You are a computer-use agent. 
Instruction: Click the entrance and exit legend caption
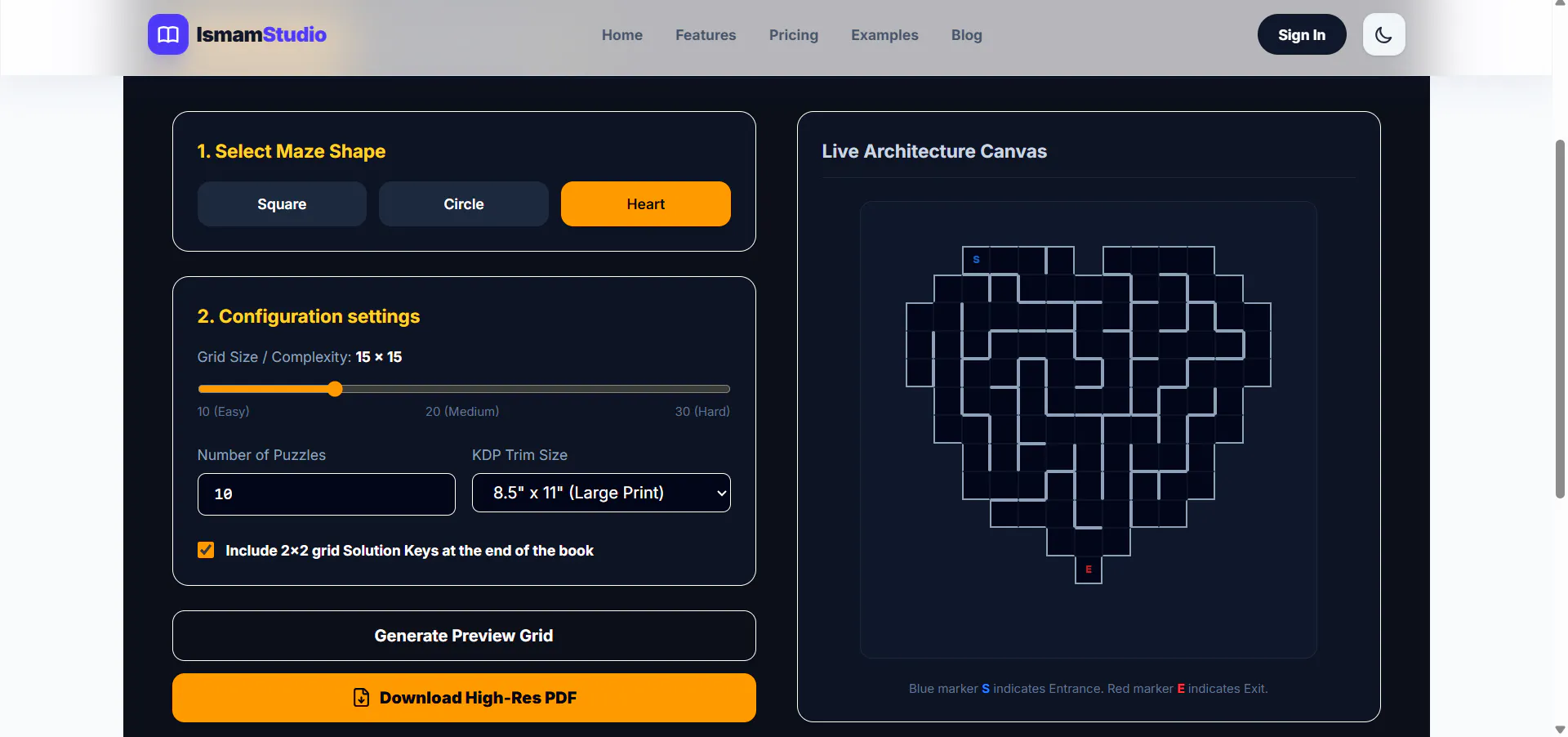click(1089, 689)
